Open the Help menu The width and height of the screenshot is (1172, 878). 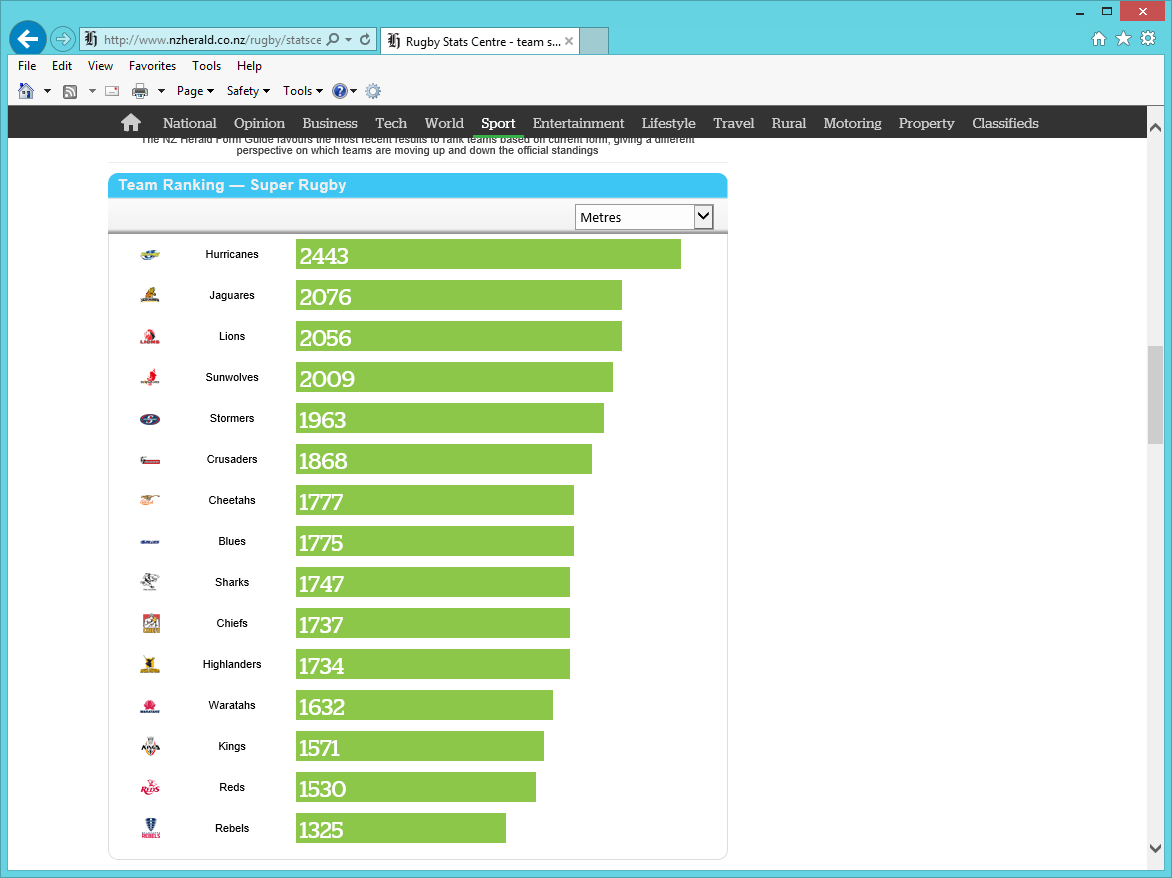point(249,66)
